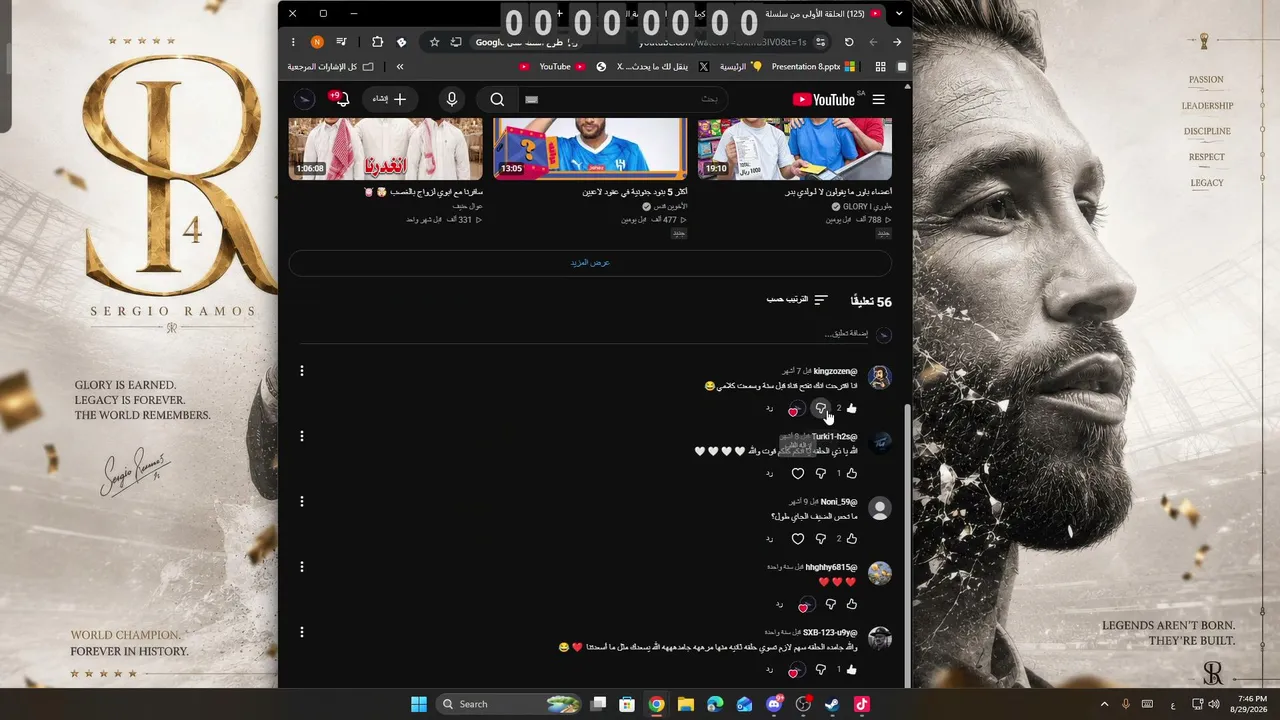1280x720 pixels.
Task: Dislike the kingzozen comment
Action: pyautogui.click(x=821, y=408)
